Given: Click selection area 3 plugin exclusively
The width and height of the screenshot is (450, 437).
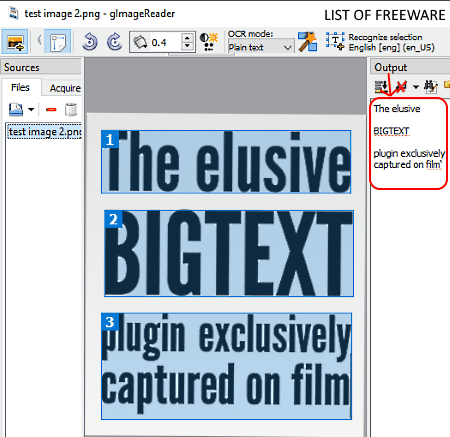Looking at the screenshot, I should pos(226,366).
